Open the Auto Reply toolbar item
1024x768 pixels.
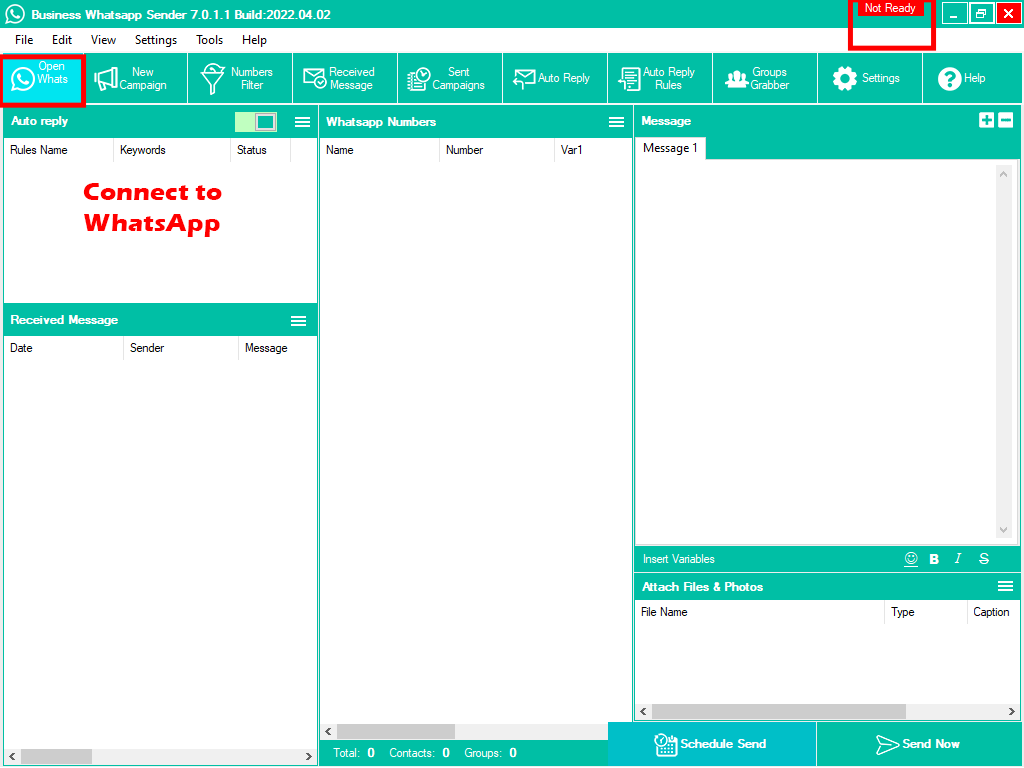coord(555,78)
